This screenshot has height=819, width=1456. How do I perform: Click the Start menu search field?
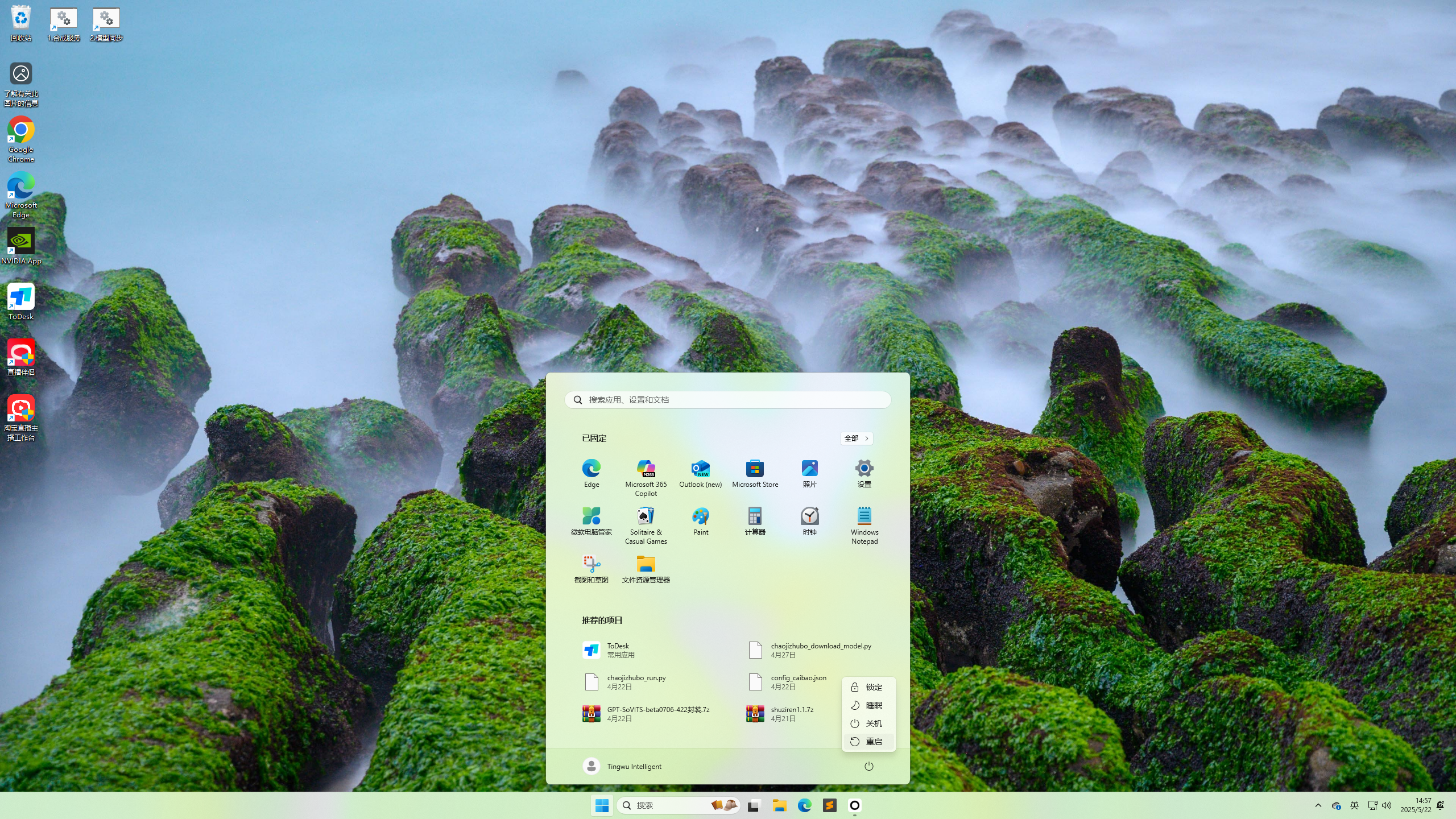click(x=728, y=400)
